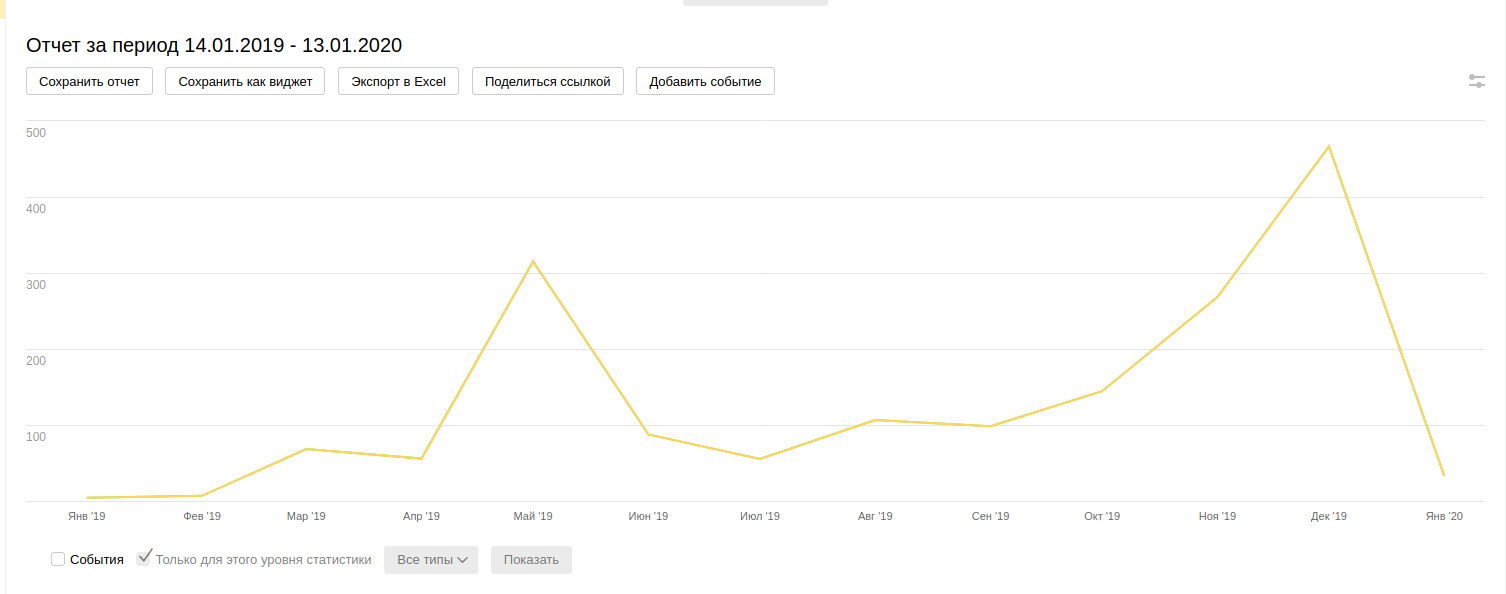Click Поделиться ссылкой button
Viewport: 1506px width, 594px height.
[547, 81]
